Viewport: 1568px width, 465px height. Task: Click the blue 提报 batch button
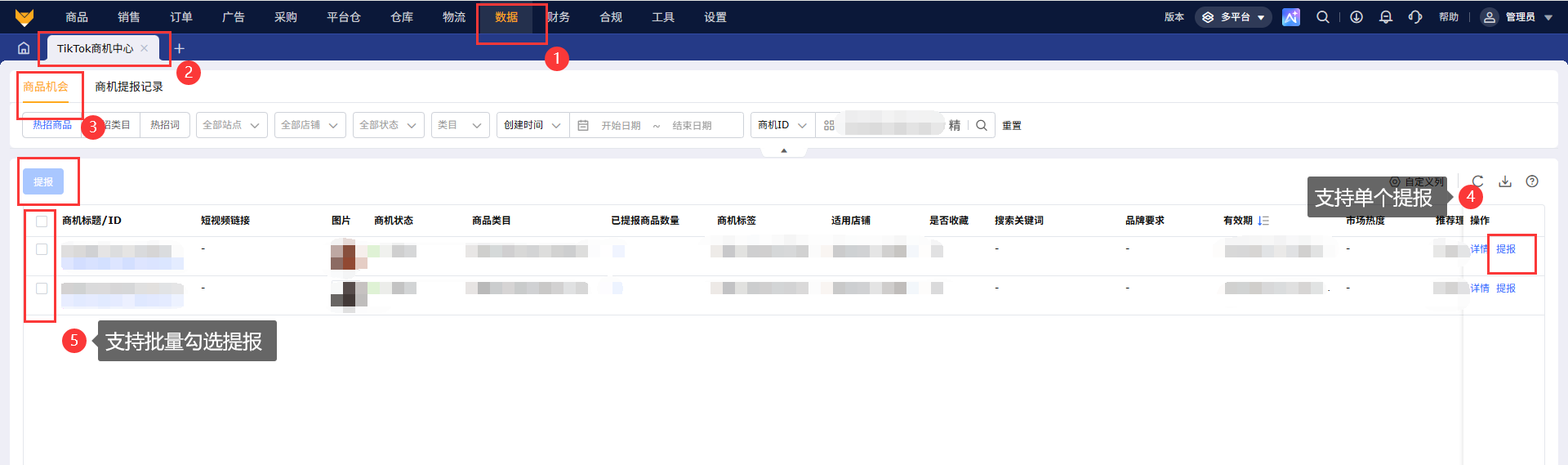click(43, 181)
